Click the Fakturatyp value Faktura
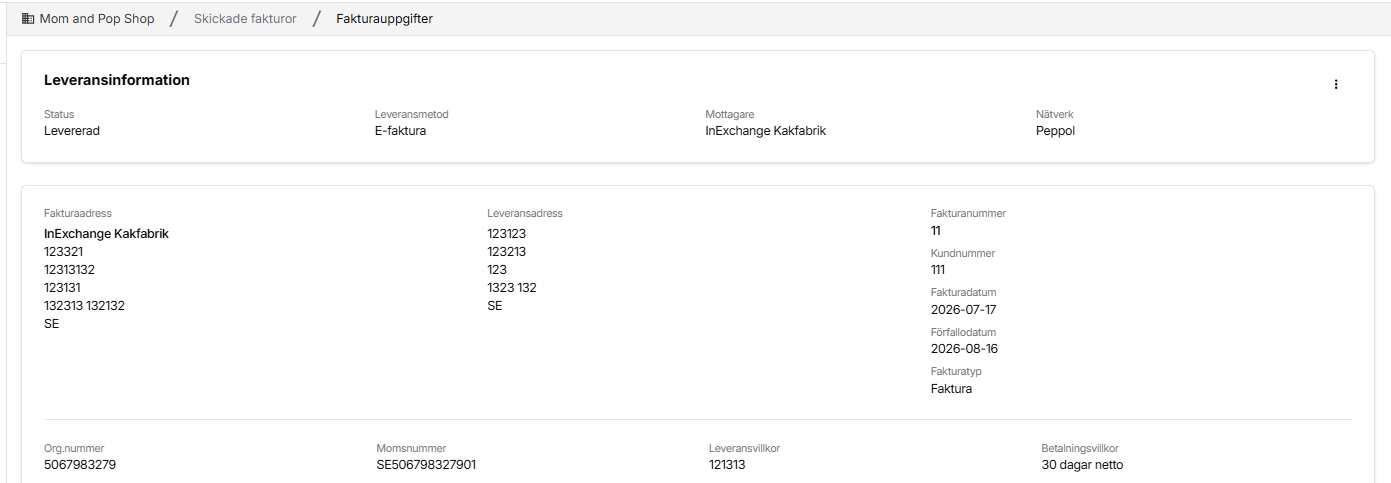The width and height of the screenshot is (1391, 483). [951, 388]
